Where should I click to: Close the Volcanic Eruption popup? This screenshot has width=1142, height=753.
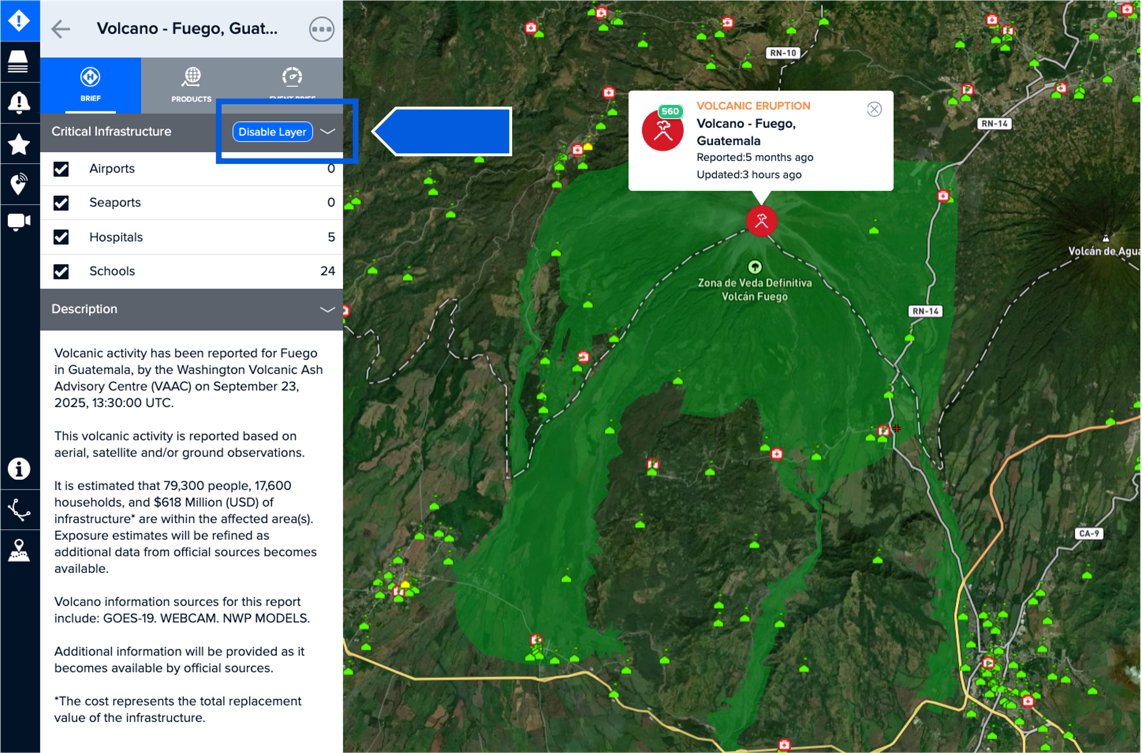tap(874, 109)
